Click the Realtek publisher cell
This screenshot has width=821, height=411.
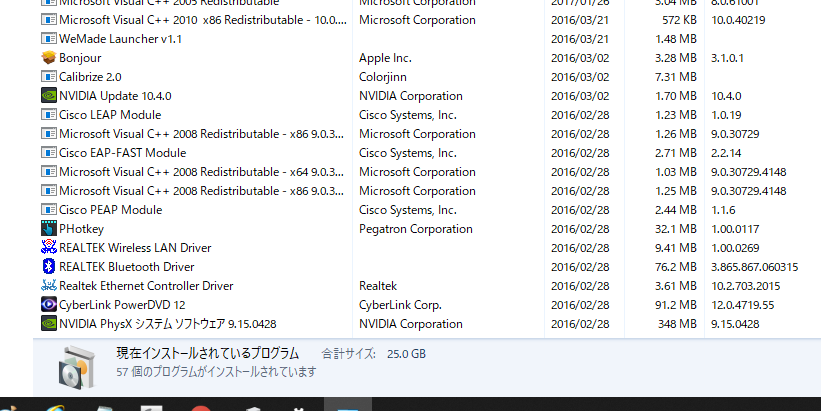point(378,286)
